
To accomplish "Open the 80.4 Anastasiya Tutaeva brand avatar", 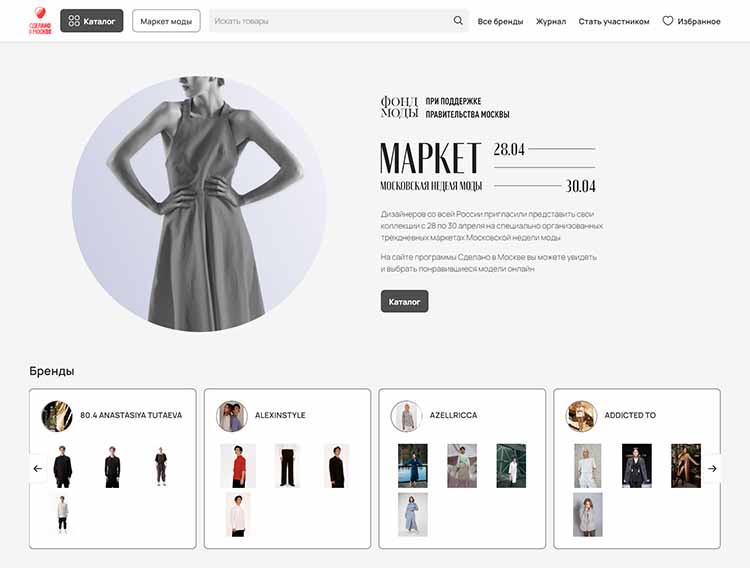I will tap(57, 416).
